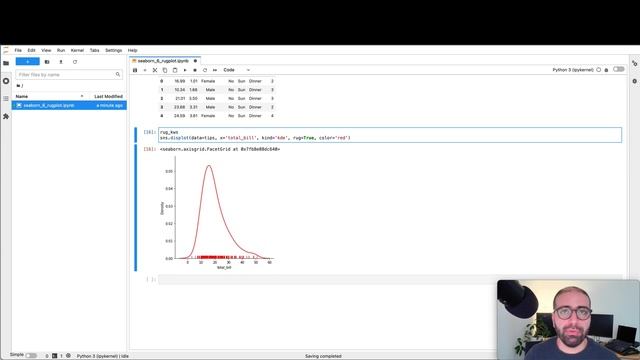The height and width of the screenshot is (360, 640).
Task: Click the Filter files by name field
Action: (69, 75)
